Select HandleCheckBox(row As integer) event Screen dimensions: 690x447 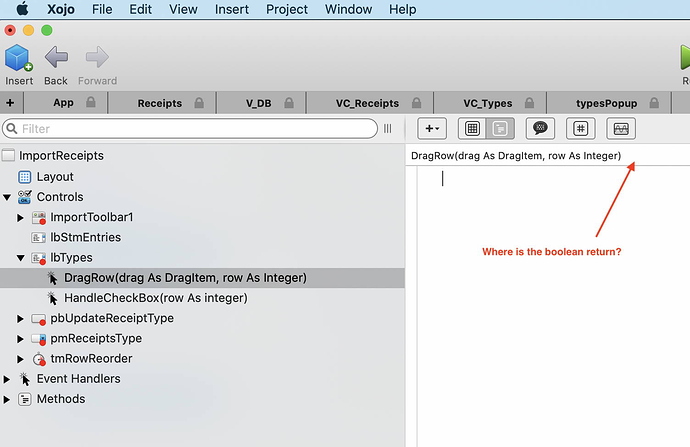pos(156,298)
